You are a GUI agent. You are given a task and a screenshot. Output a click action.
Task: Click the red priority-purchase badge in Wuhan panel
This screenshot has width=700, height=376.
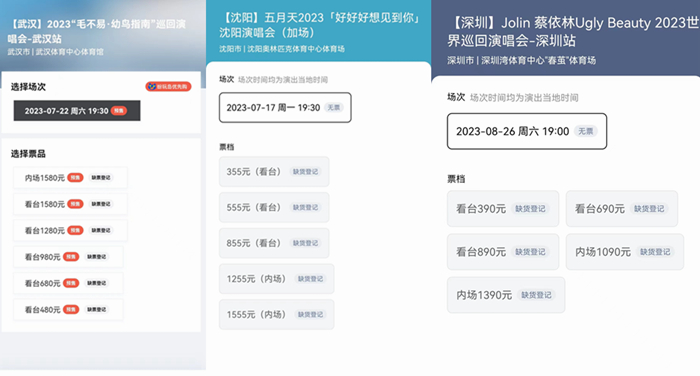(x=168, y=87)
